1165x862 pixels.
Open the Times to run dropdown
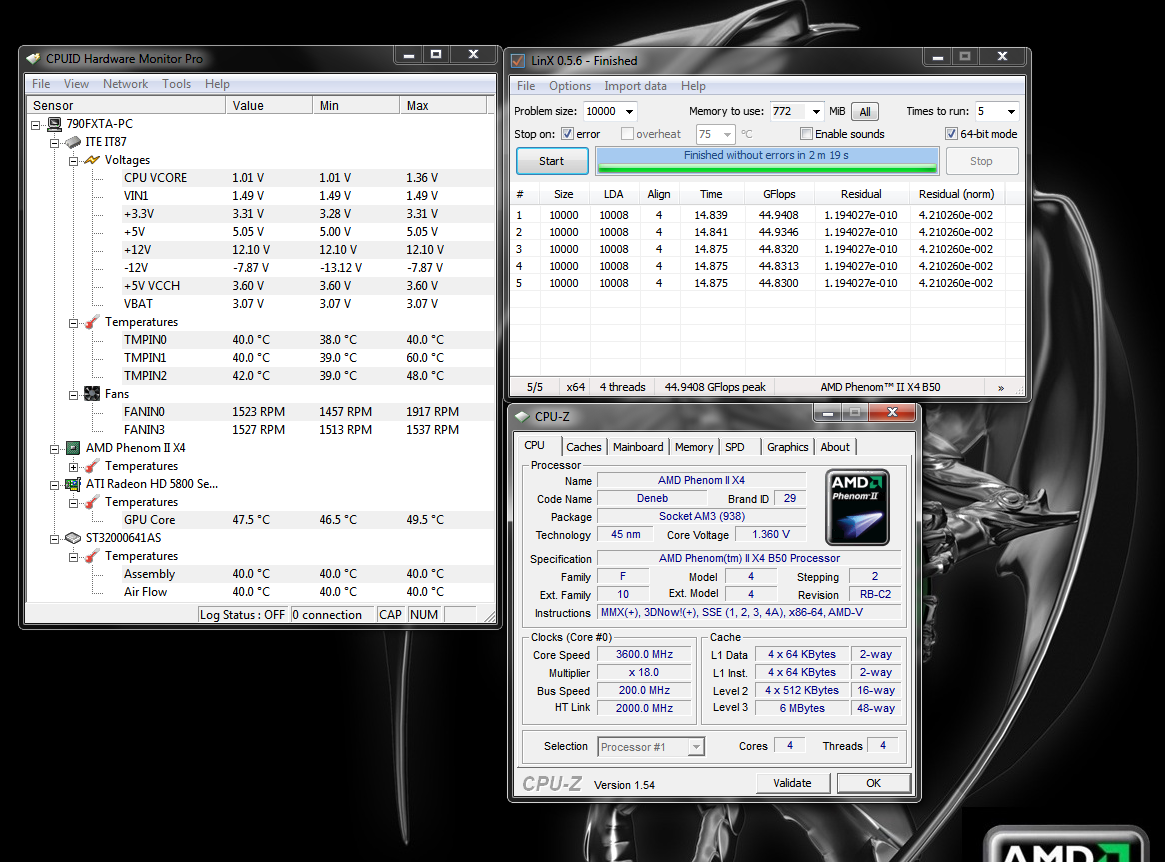[x=1010, y=111]
